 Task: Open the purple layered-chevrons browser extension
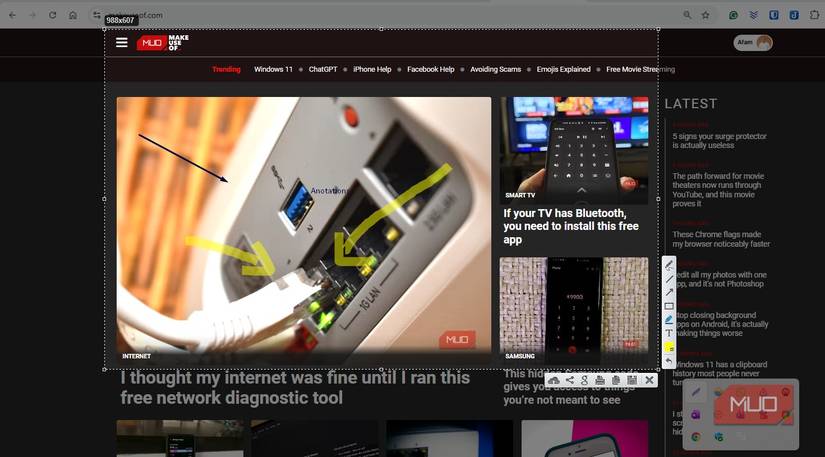[753, 15]
